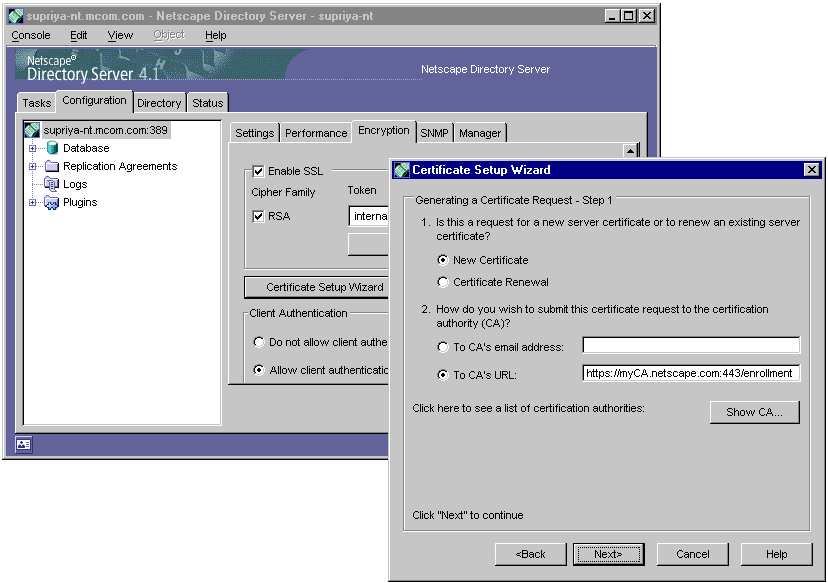
Task: Open the View menu
Action: click(120, 35)
